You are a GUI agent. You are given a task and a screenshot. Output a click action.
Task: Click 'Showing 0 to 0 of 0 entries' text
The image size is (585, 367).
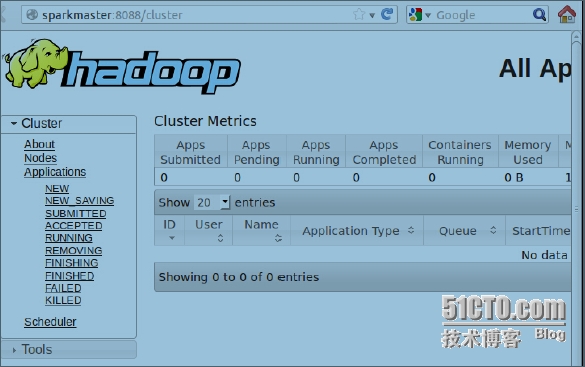(x=239, y=277)
